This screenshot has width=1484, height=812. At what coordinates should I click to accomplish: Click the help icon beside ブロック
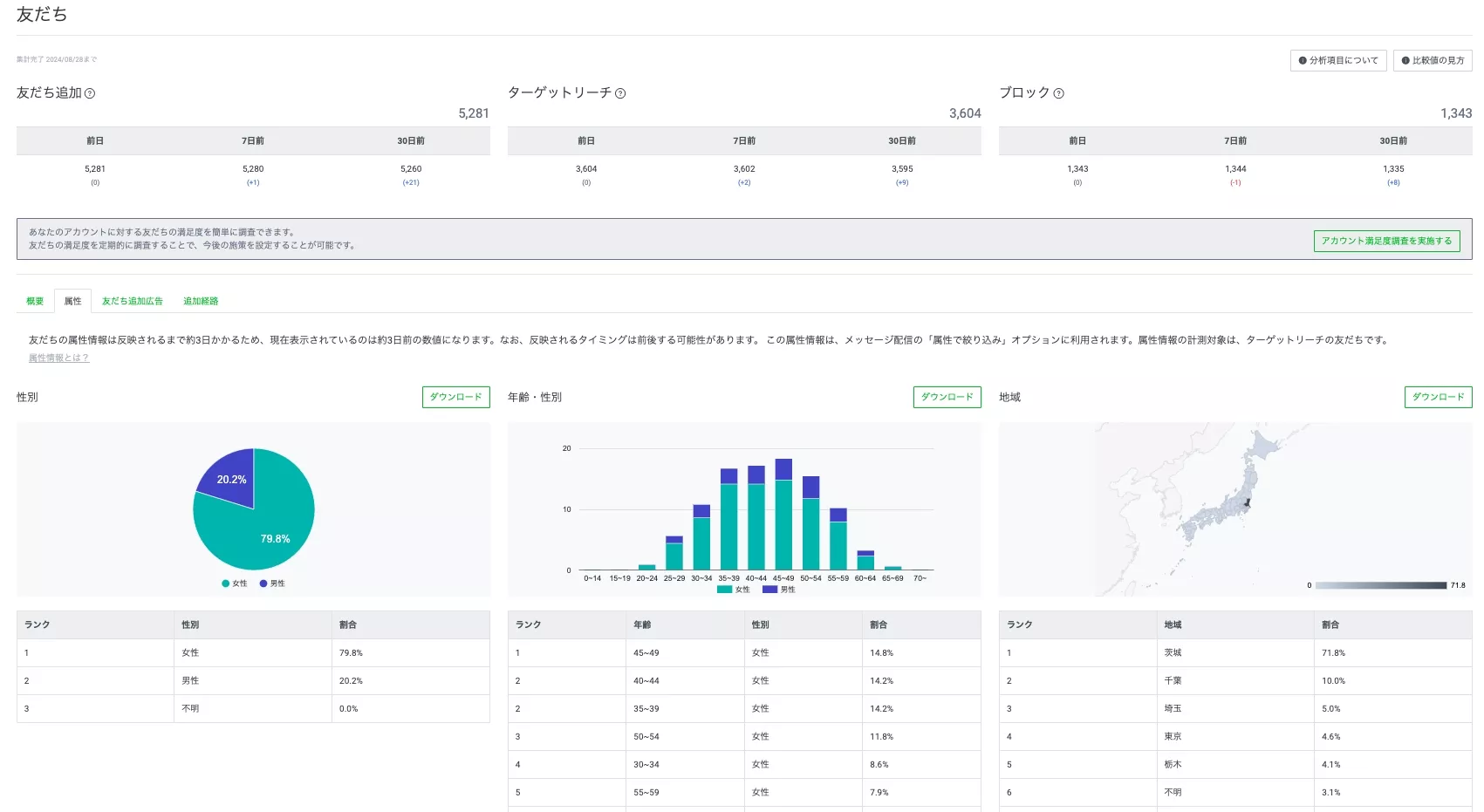[x=1058, y=93]
